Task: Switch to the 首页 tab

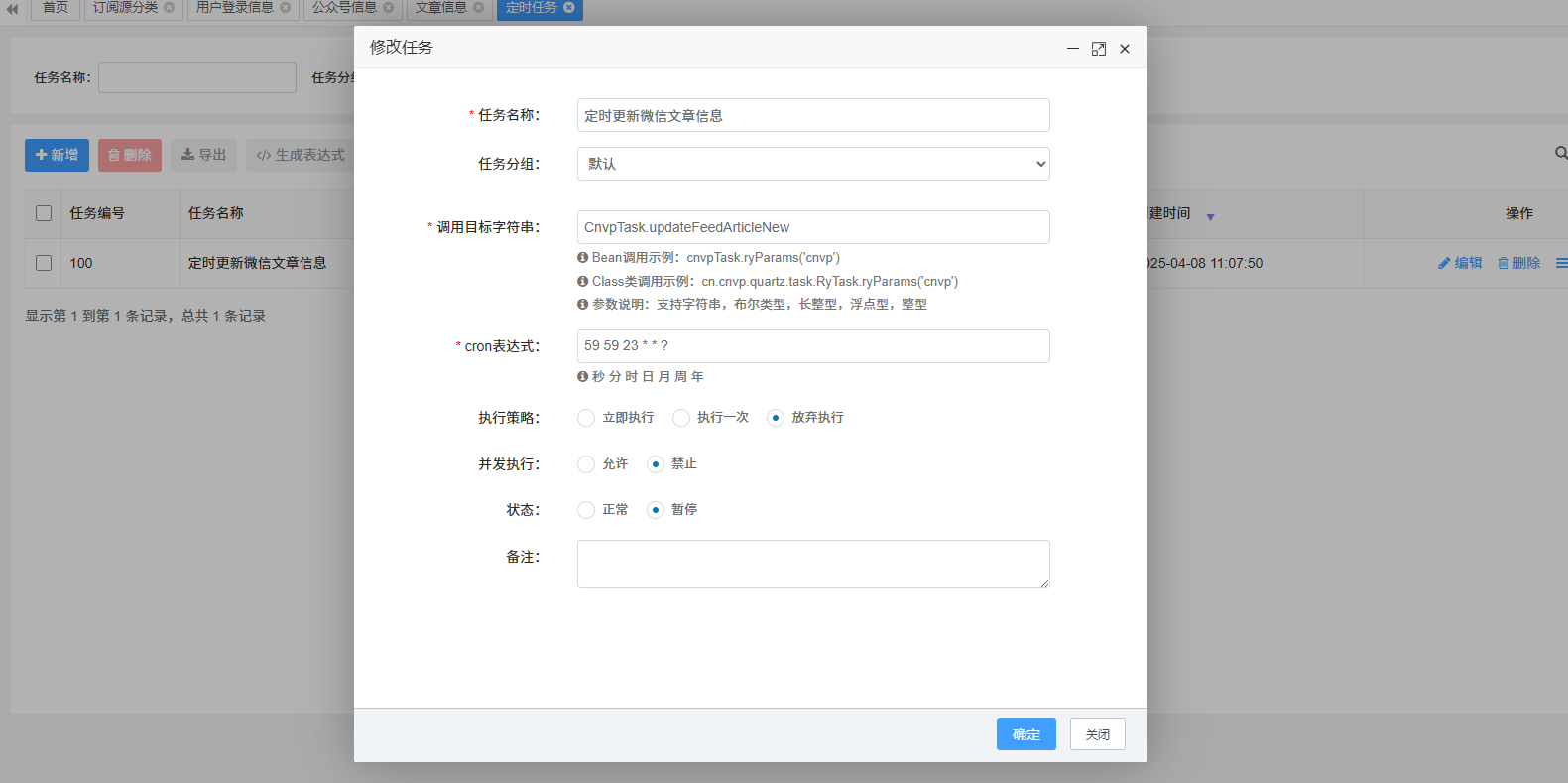Action: (x=56, y=7)
